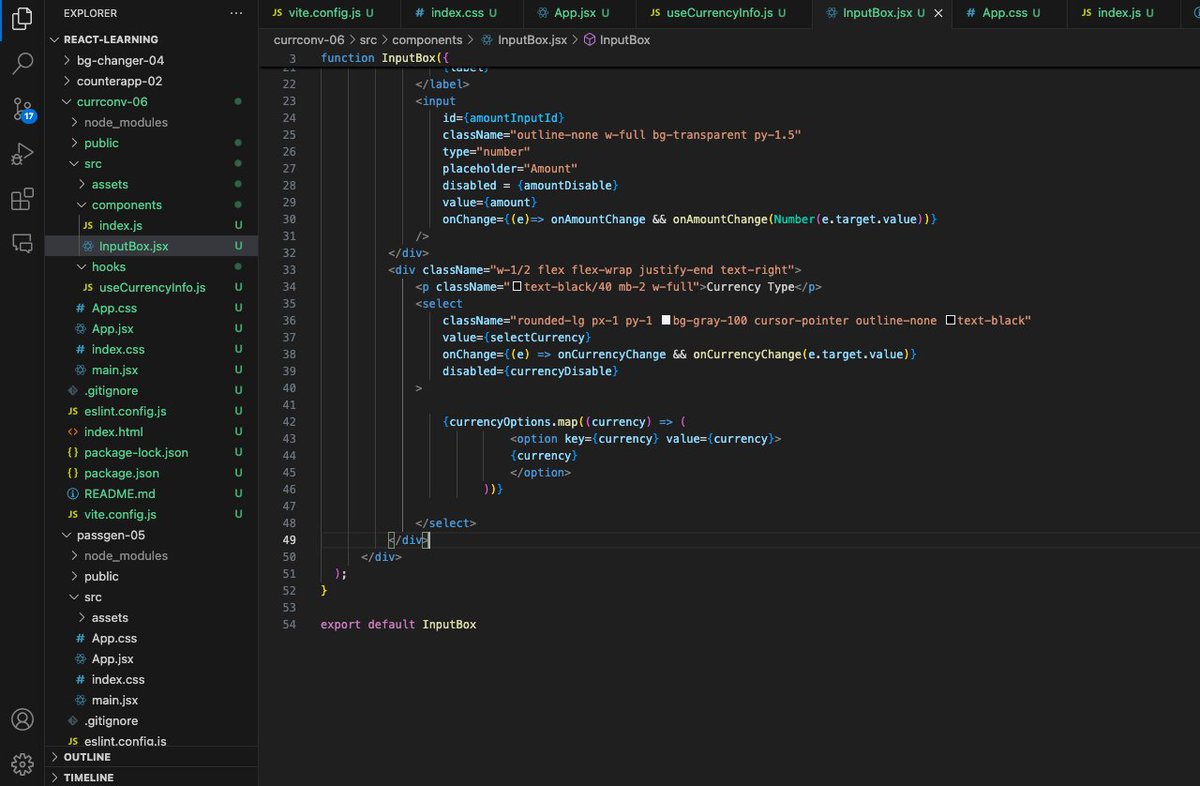Click line number 54 in the gutter
The image size is (1200, 786).
pos(289,624)
